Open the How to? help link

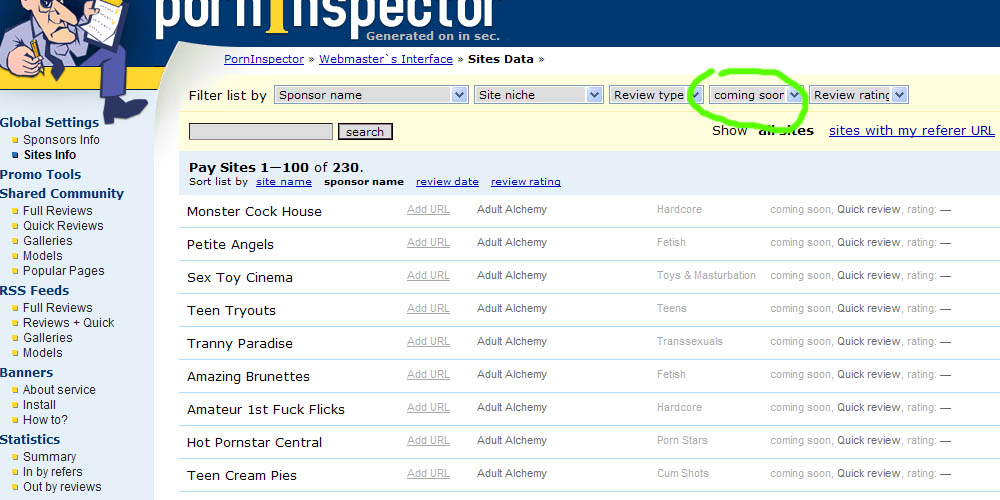(x=45, y=420)
